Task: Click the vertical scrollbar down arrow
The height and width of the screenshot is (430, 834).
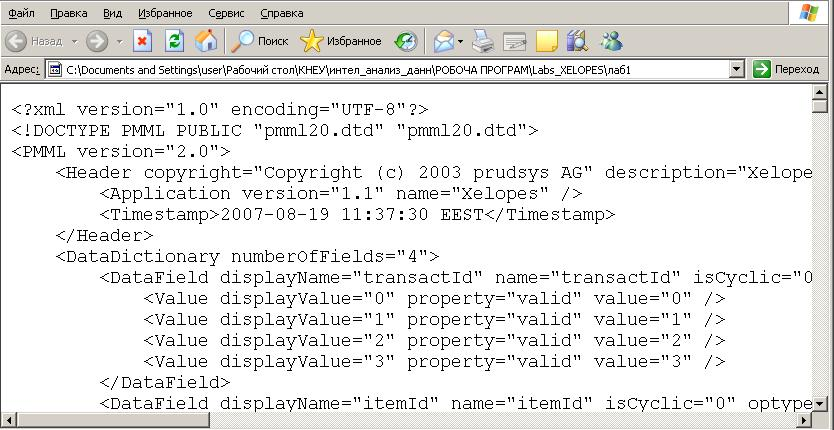Action: (x=820, y=404)
